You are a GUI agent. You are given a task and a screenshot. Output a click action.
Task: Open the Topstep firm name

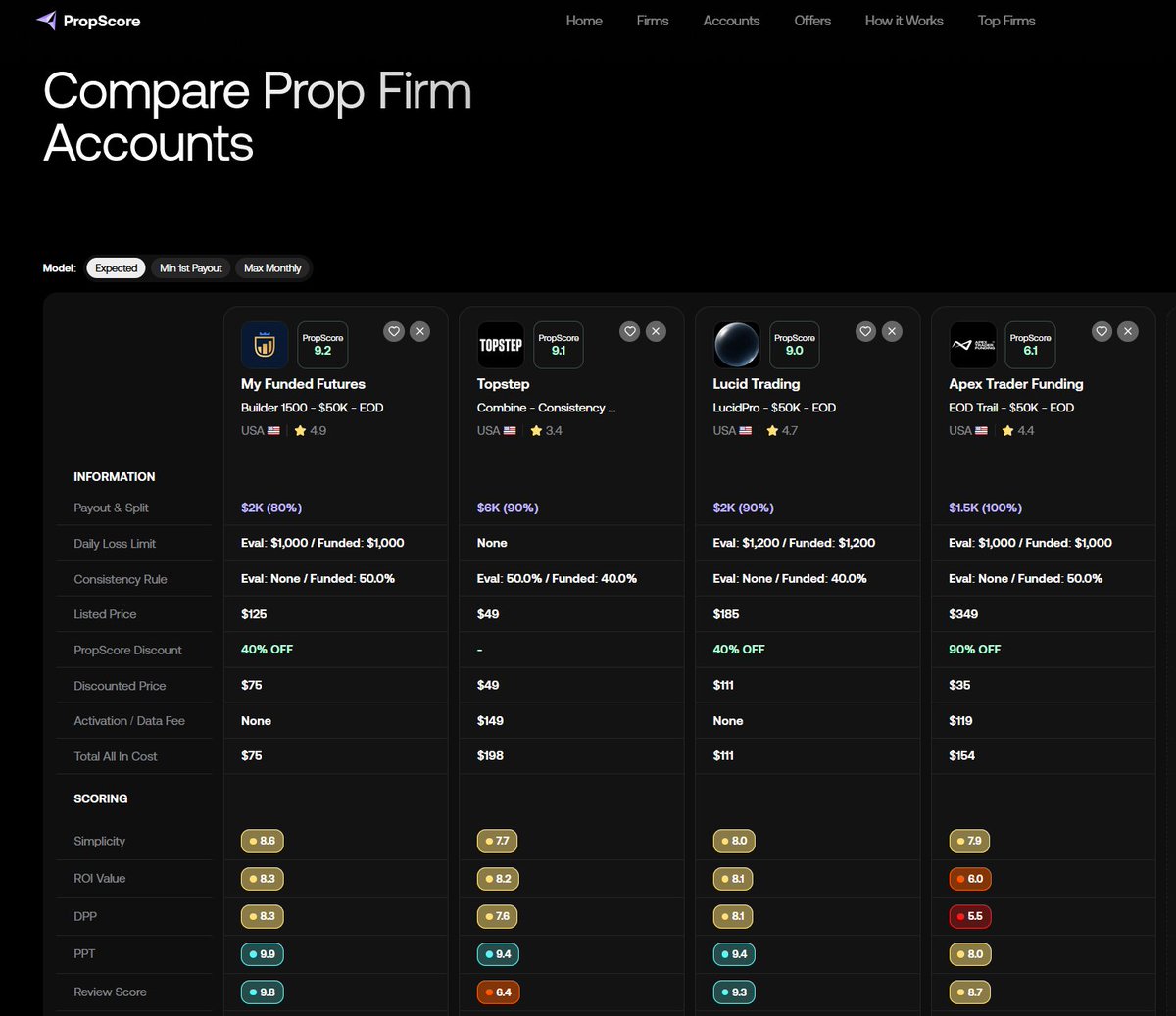(x=503, y=384)
